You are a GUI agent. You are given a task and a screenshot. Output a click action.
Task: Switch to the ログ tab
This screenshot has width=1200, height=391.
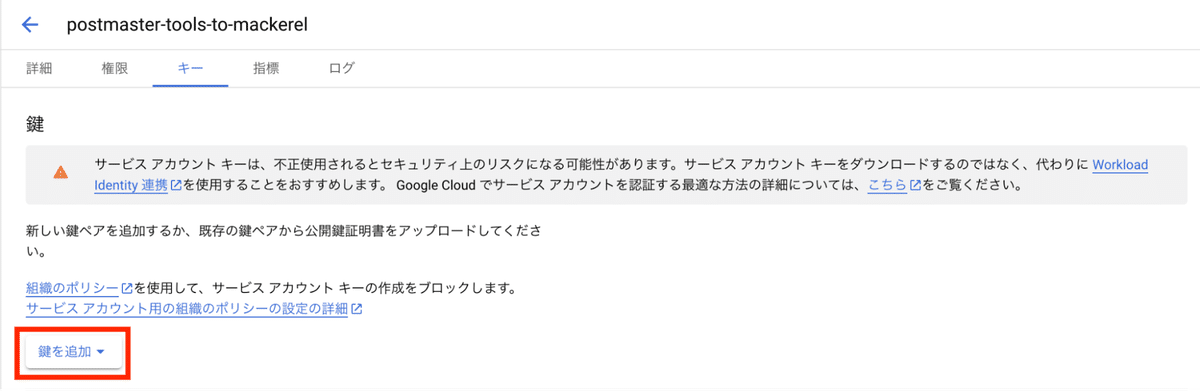coord(341,68)
